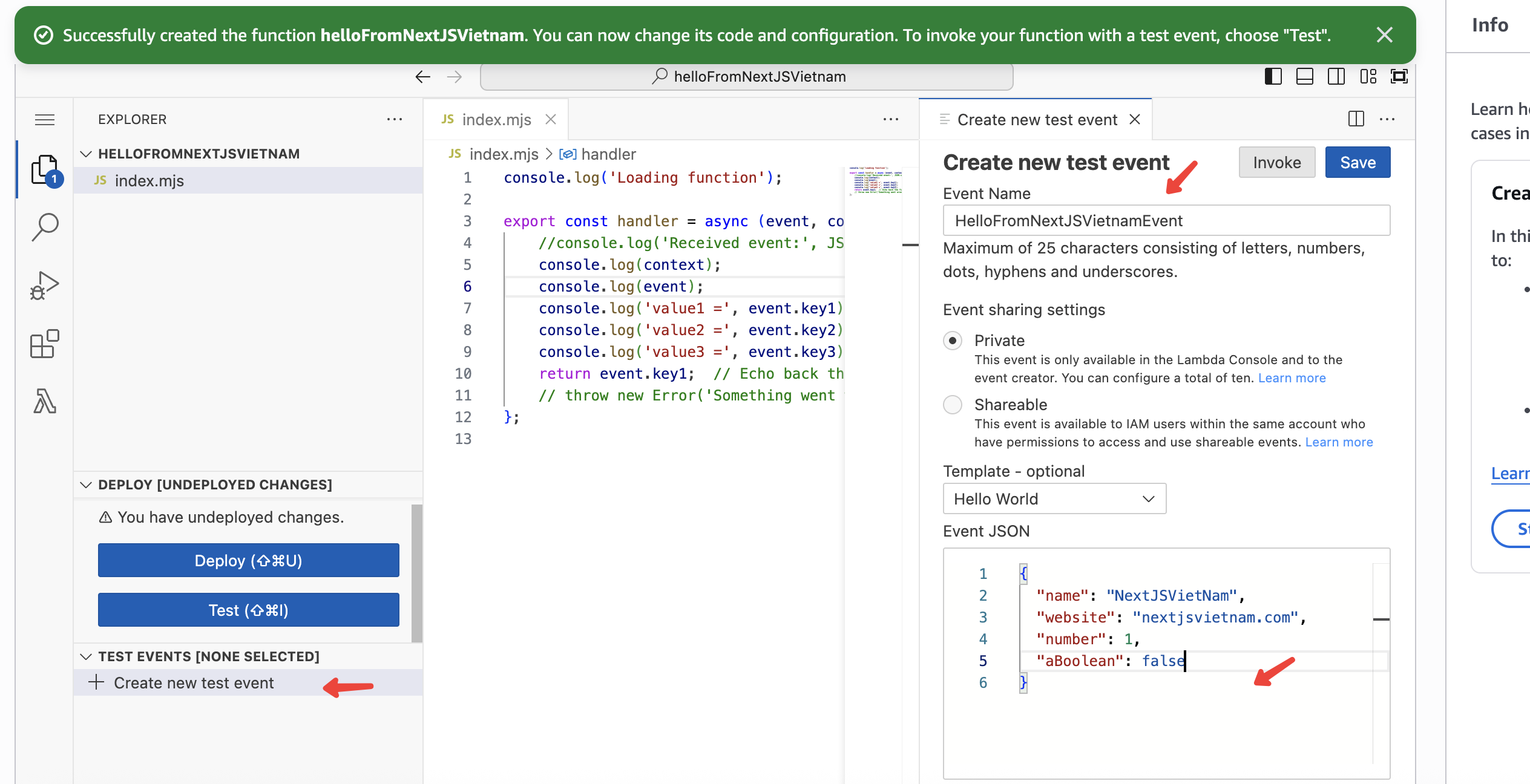Screen dimensions: 1530x784
Task: Toggle the primary side bar layout icon
Action: 1273,76
